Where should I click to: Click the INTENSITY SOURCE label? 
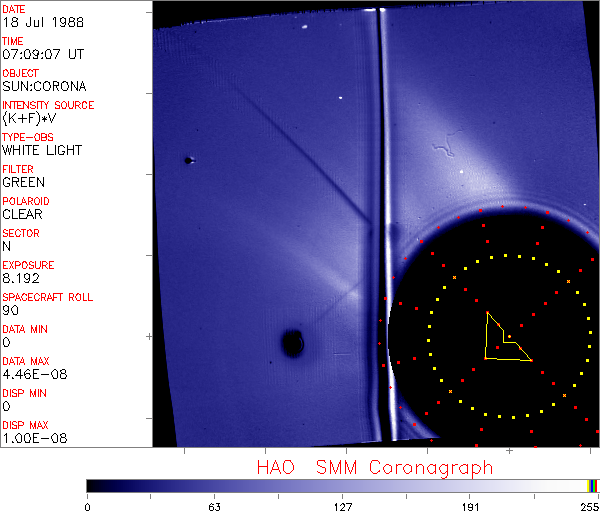48,105
